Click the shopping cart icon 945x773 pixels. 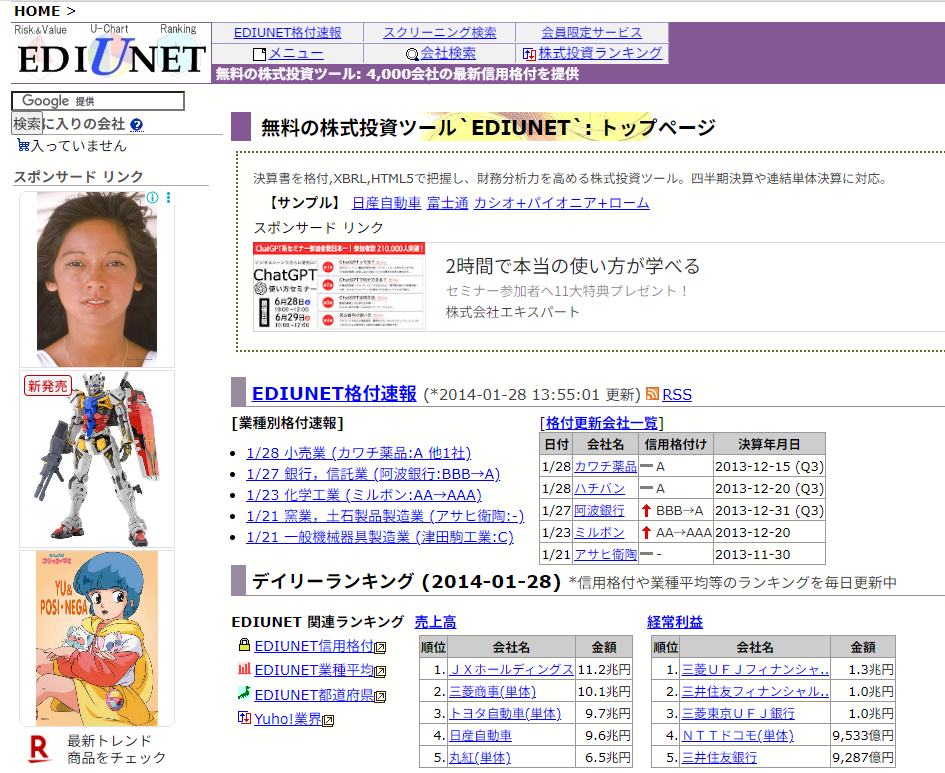click(x=24, y=145)
